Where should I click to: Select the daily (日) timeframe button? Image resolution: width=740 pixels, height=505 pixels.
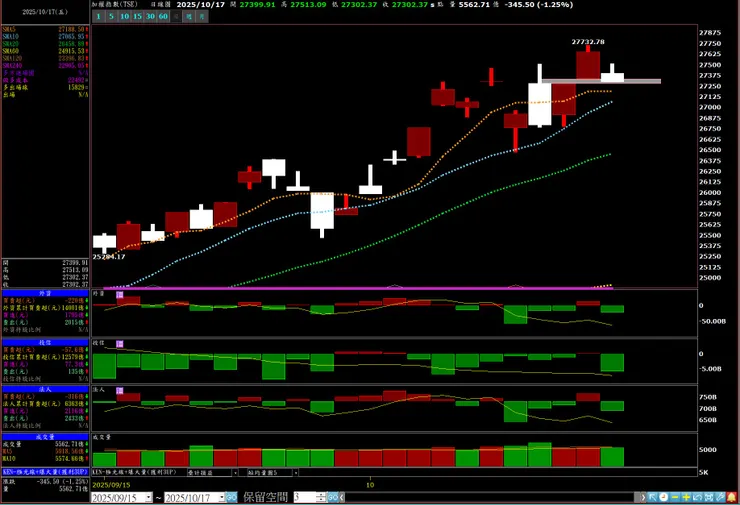[x=176, y=17]
